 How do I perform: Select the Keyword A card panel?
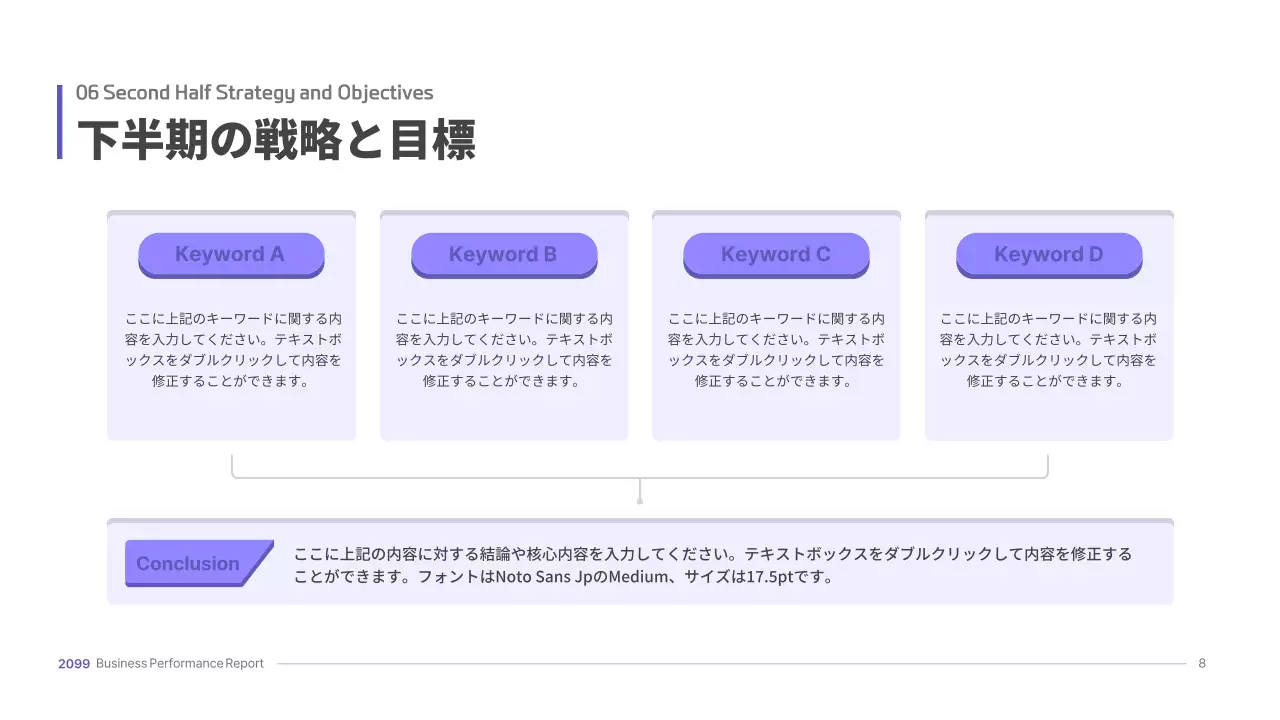[231, 415]
